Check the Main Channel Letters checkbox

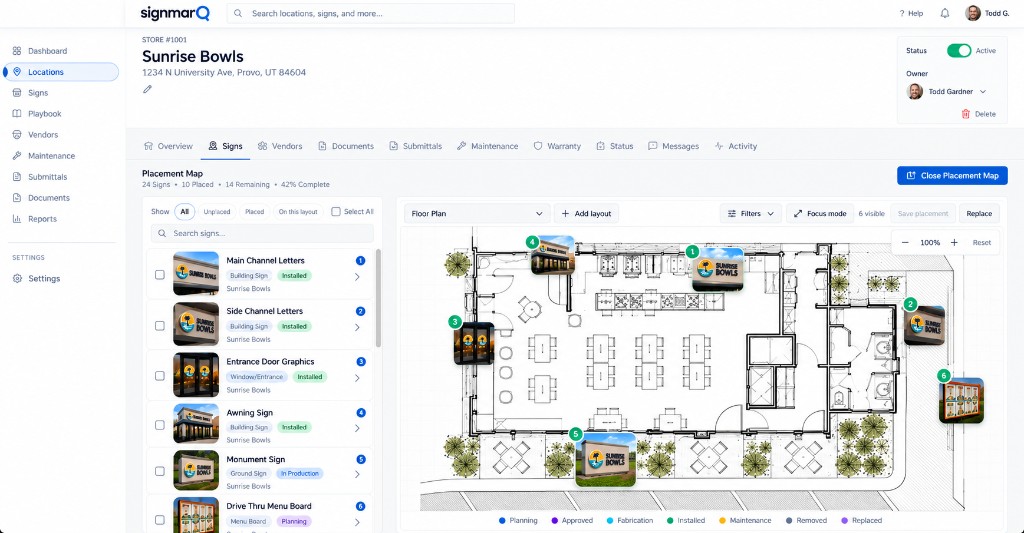159,275
